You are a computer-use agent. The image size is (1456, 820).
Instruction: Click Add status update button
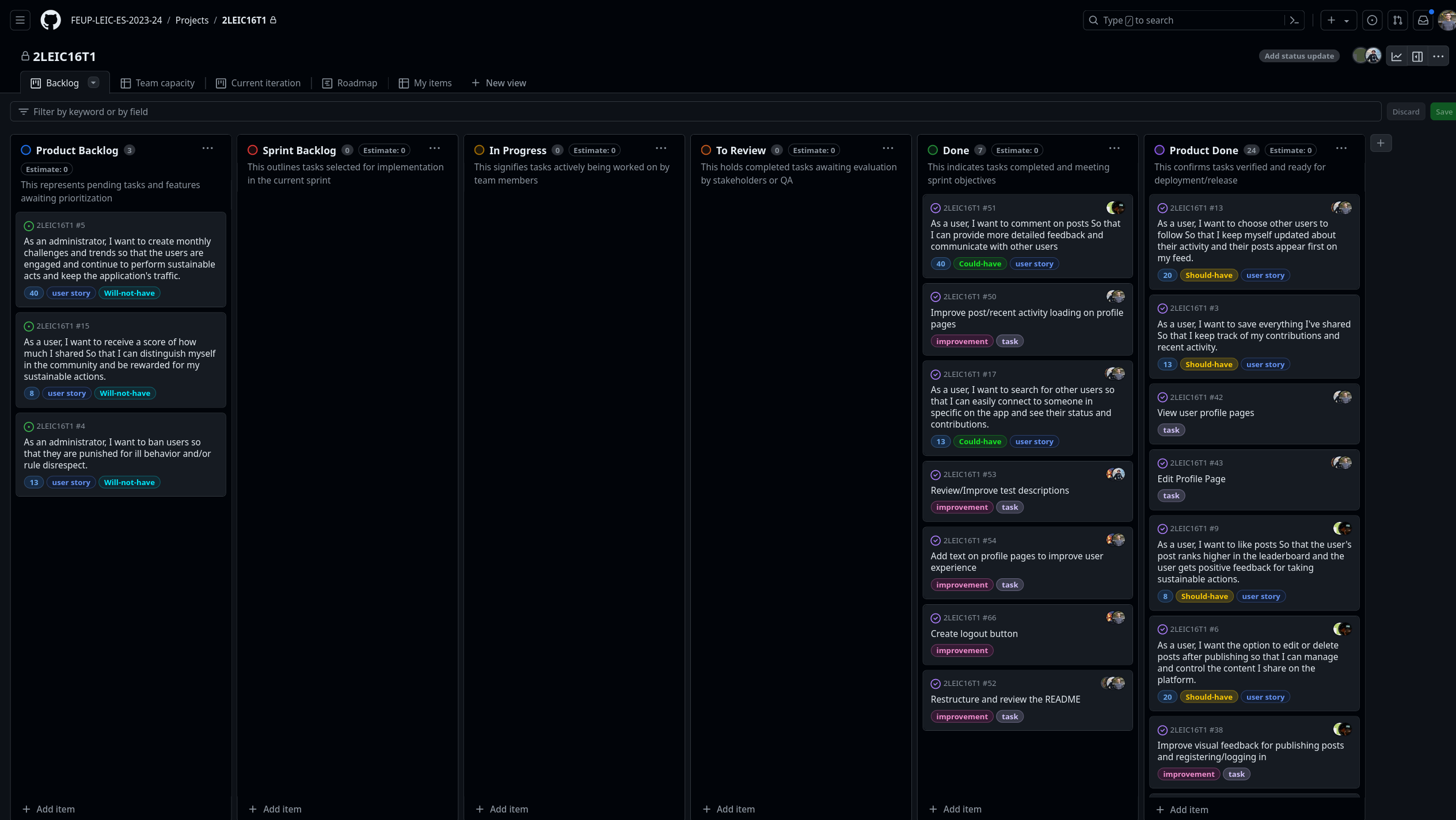[x=1299, y=56]
